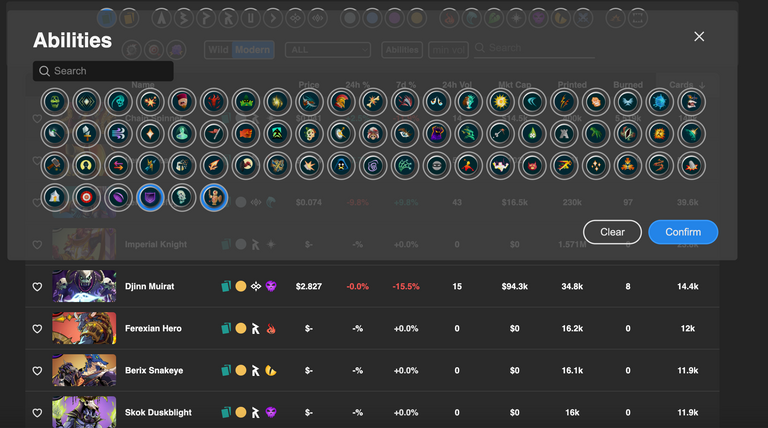Viewport: 768px width, 428px height.
Task: Select the blue spiky orb ability
Action: point(660,102)
